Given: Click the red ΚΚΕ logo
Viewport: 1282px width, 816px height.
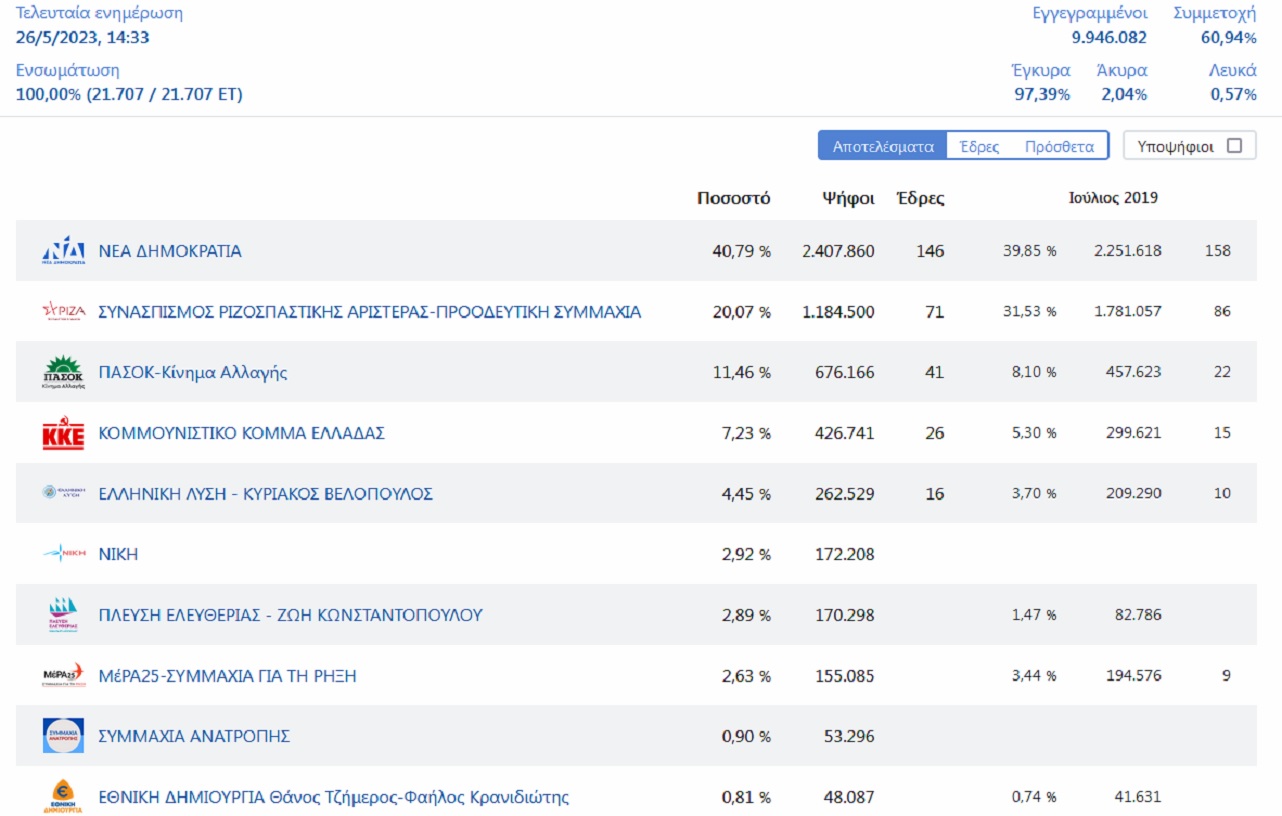Looking at the screenshot, I should pos(63,433).
